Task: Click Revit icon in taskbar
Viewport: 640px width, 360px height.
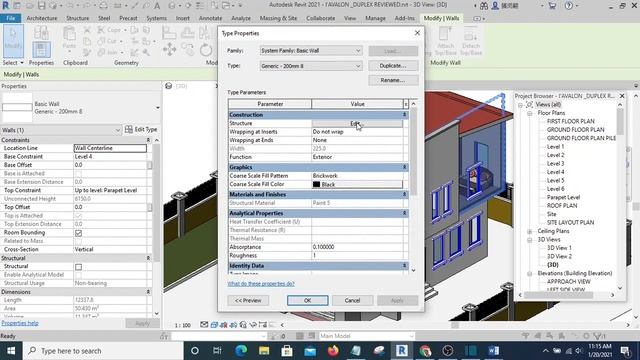Action: (x=402, y=351)
